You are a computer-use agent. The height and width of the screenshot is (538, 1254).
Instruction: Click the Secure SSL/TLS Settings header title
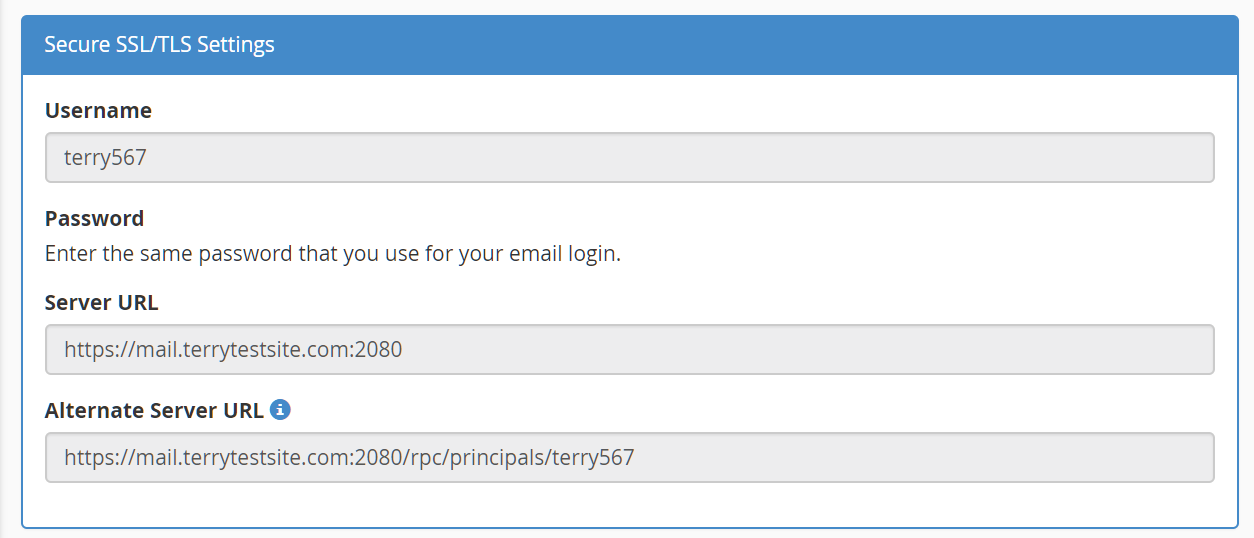160,45
